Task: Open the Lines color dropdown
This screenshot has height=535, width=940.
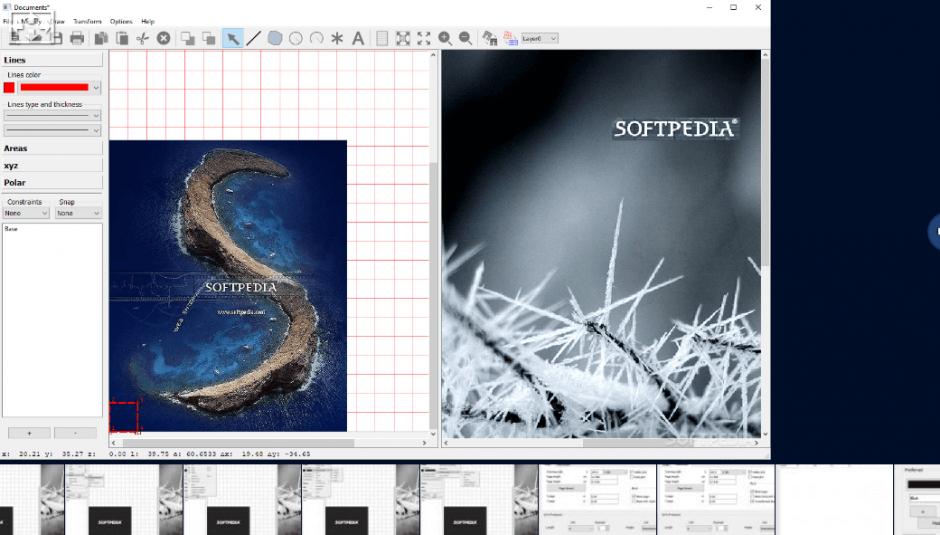Action: coord(96,88)
